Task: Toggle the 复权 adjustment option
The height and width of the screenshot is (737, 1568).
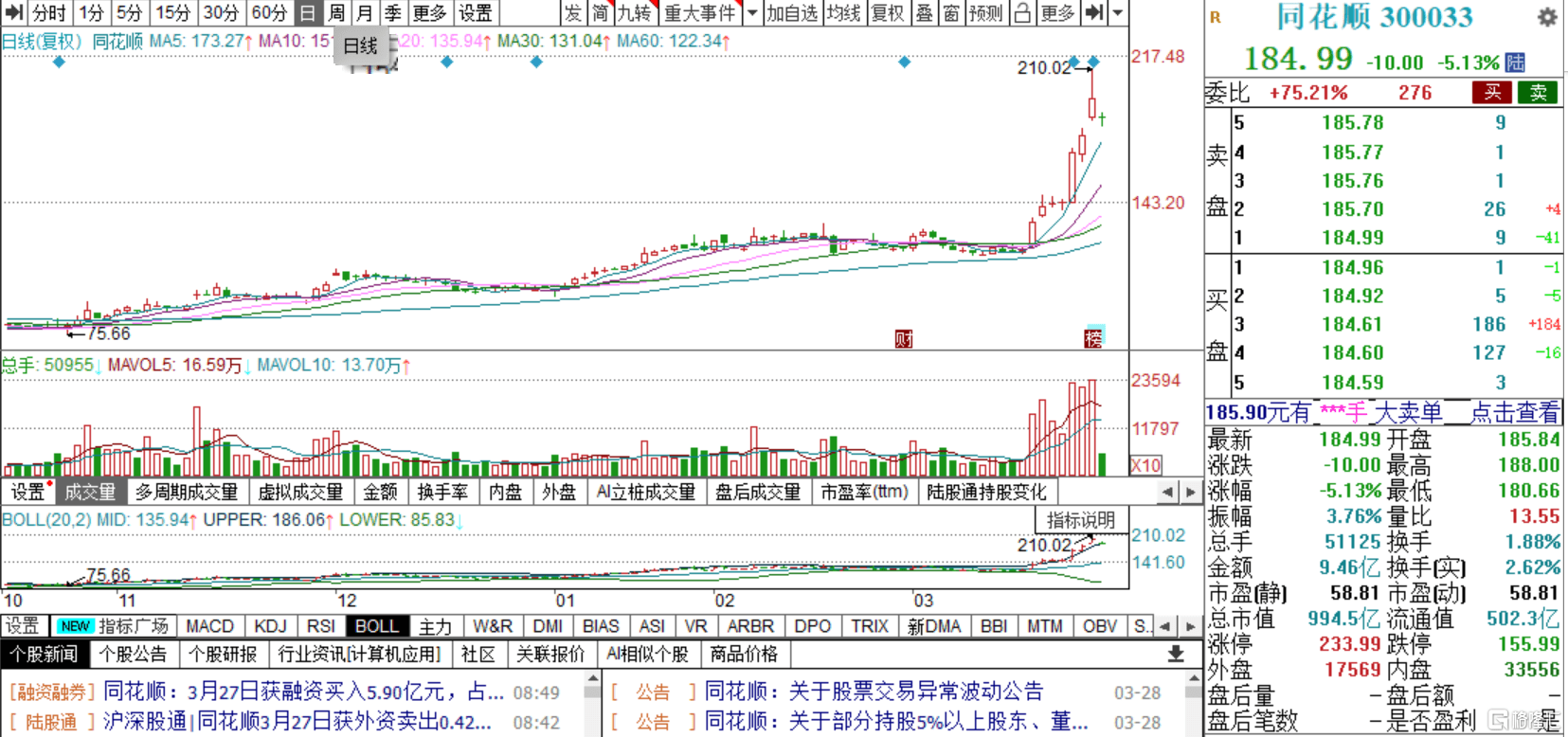Action: coord(888,13)
